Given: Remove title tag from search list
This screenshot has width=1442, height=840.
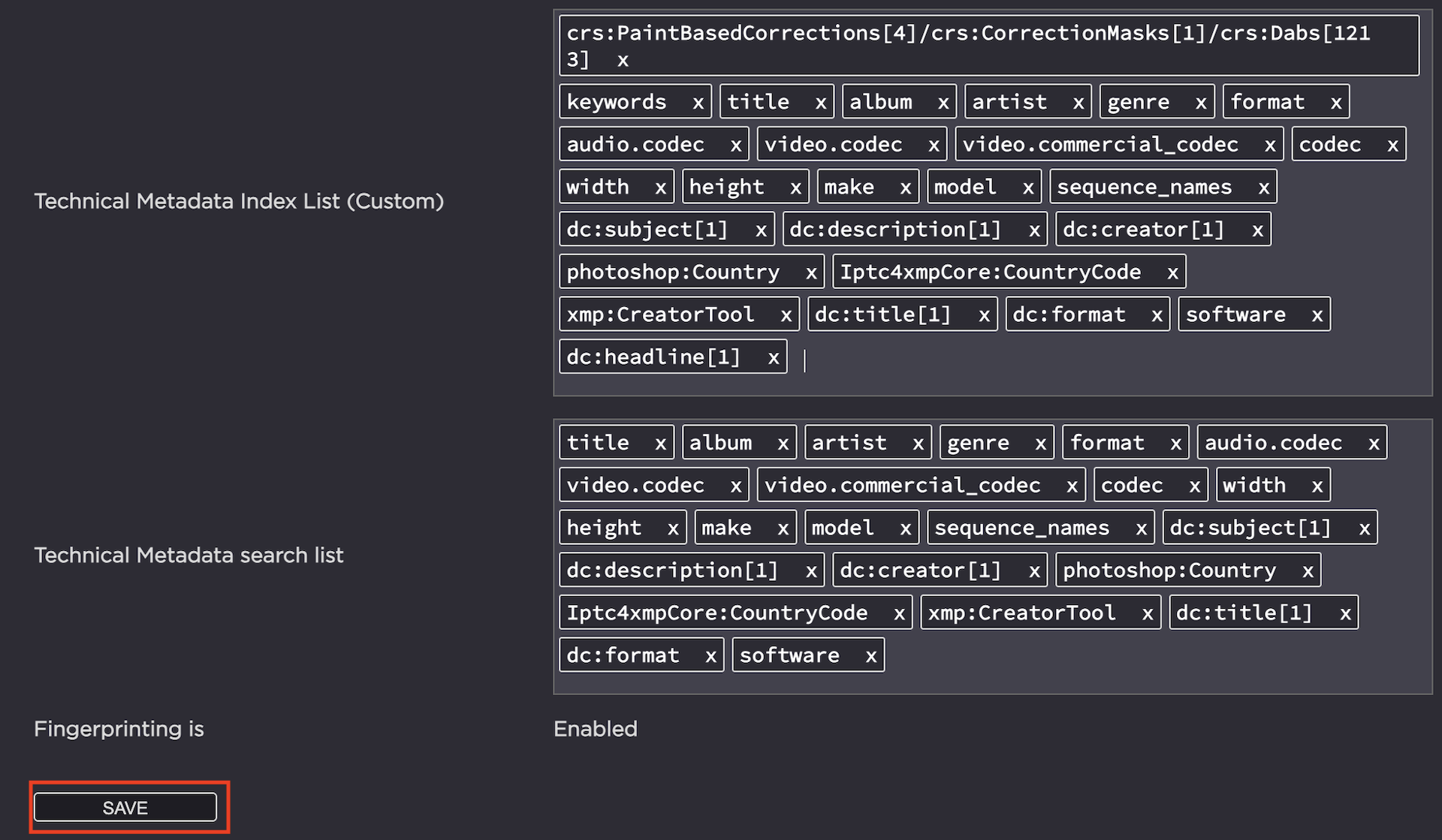Looking at the screenshot, I should pos(660,444).
